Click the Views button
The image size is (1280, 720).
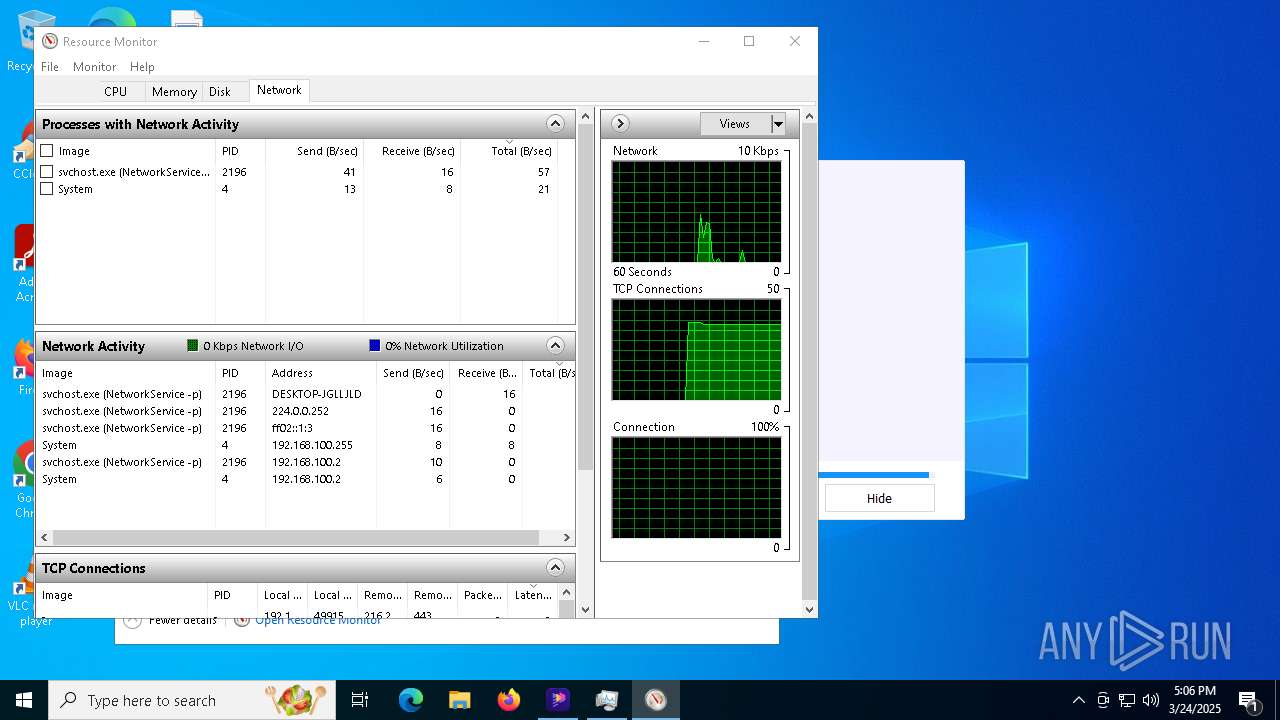coord(735,124)
